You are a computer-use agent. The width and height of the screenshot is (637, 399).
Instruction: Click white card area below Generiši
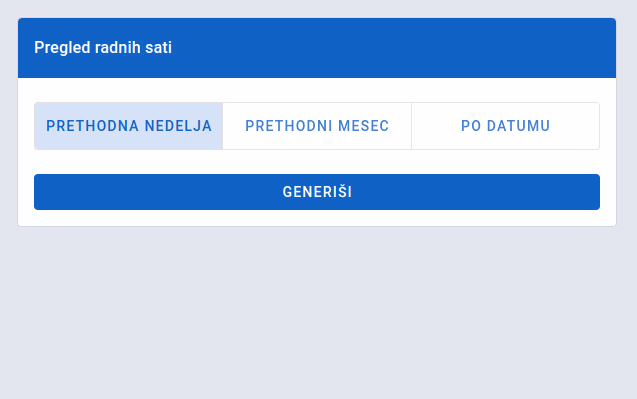(x=317, y=218)
